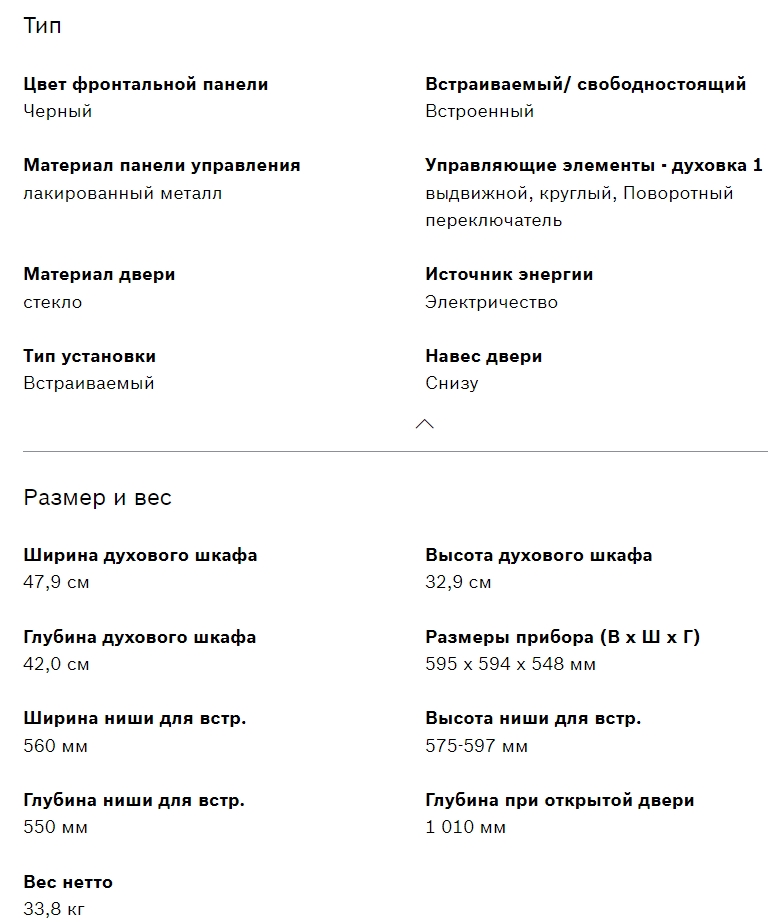
Task: Click the Управляющие элементы - духовка 1 label
Action: (x=593, y=165)
